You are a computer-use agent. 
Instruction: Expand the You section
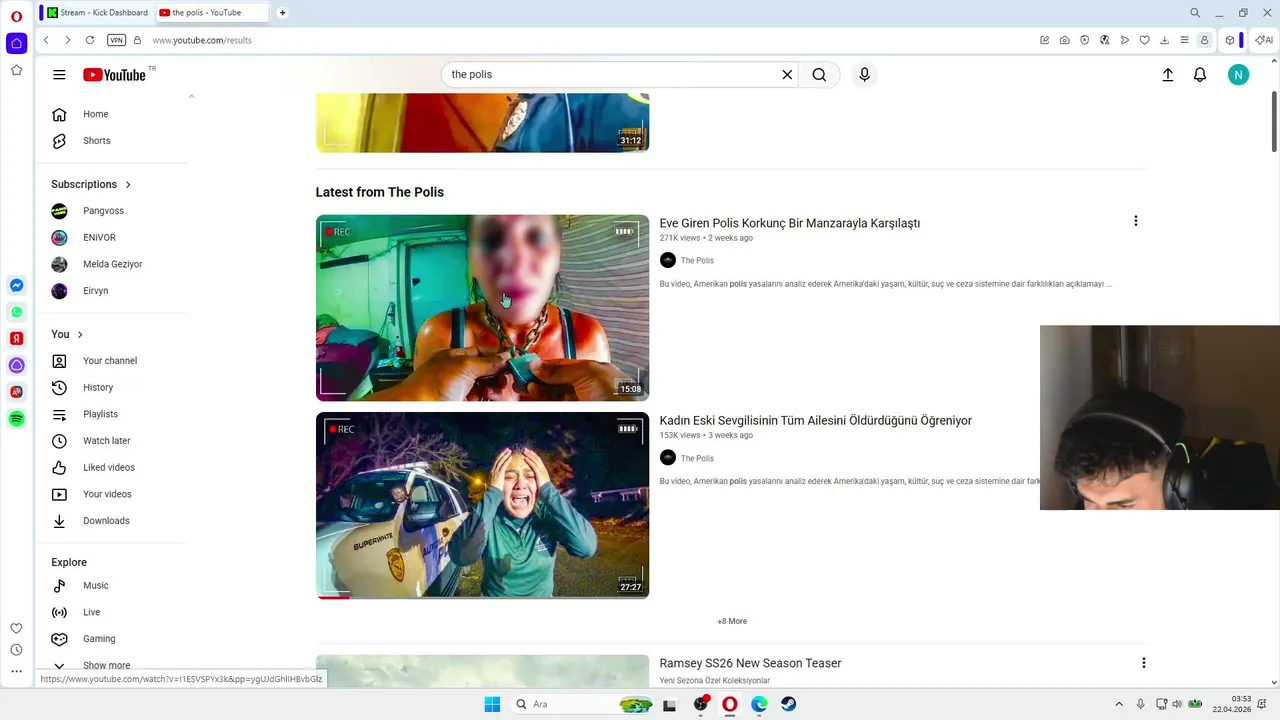[x=67, y=334]
